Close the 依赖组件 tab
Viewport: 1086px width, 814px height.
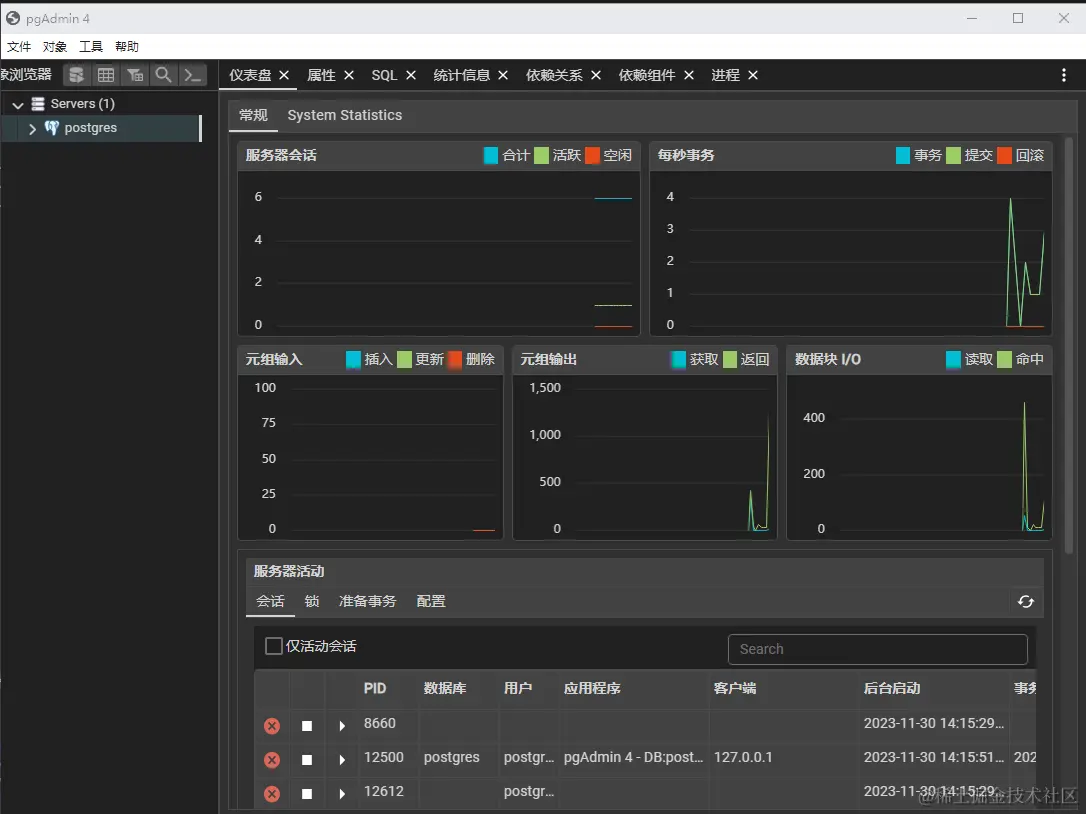pos(688,75)
